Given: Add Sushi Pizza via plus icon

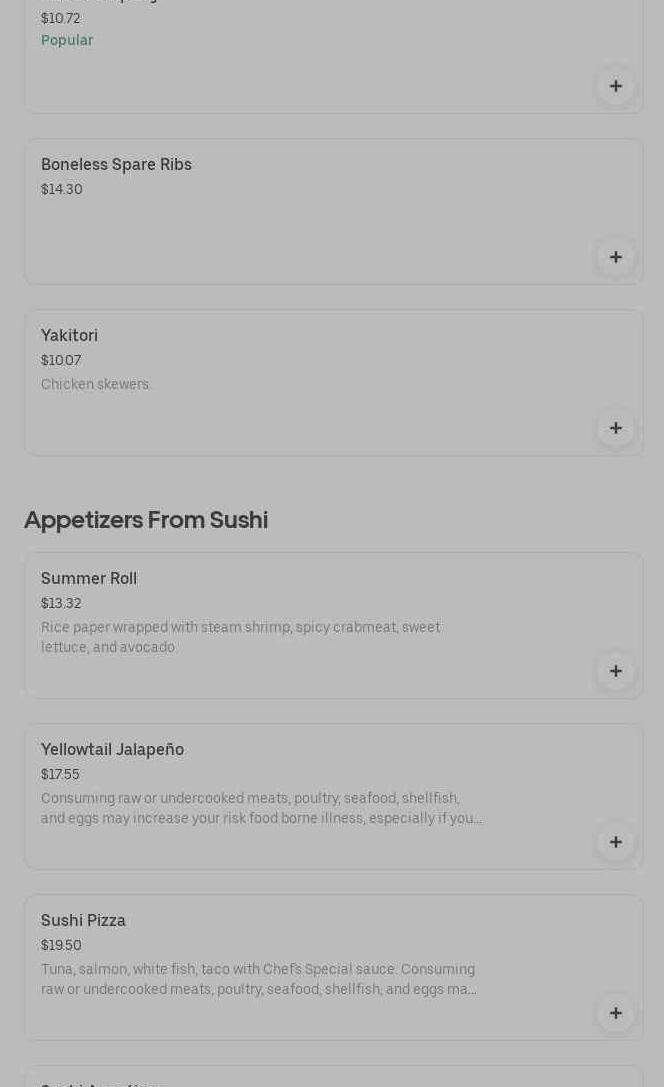Looking at the screenshot, I should point(615,1013).
